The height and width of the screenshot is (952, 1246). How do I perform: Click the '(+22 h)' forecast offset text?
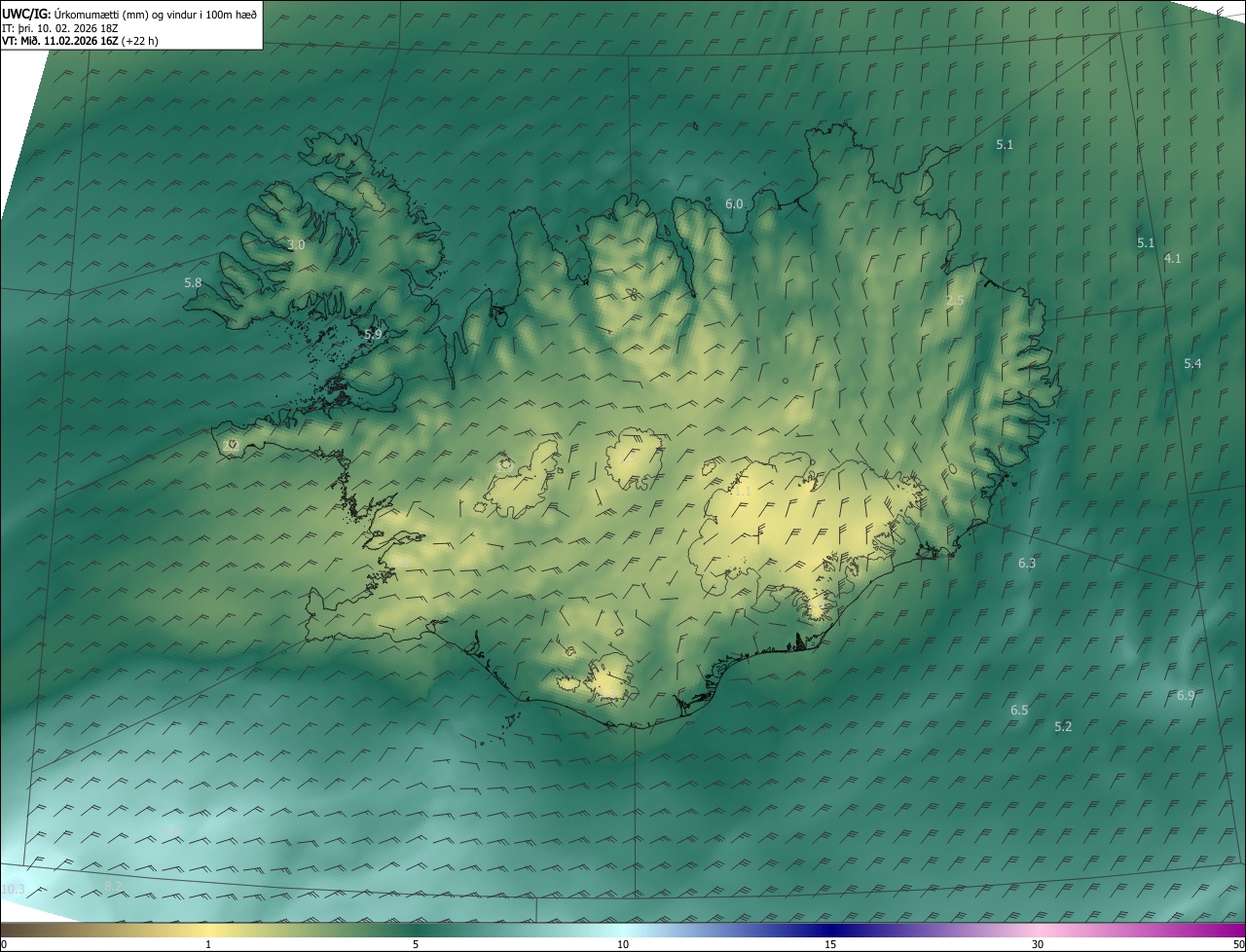pos(140,41)
